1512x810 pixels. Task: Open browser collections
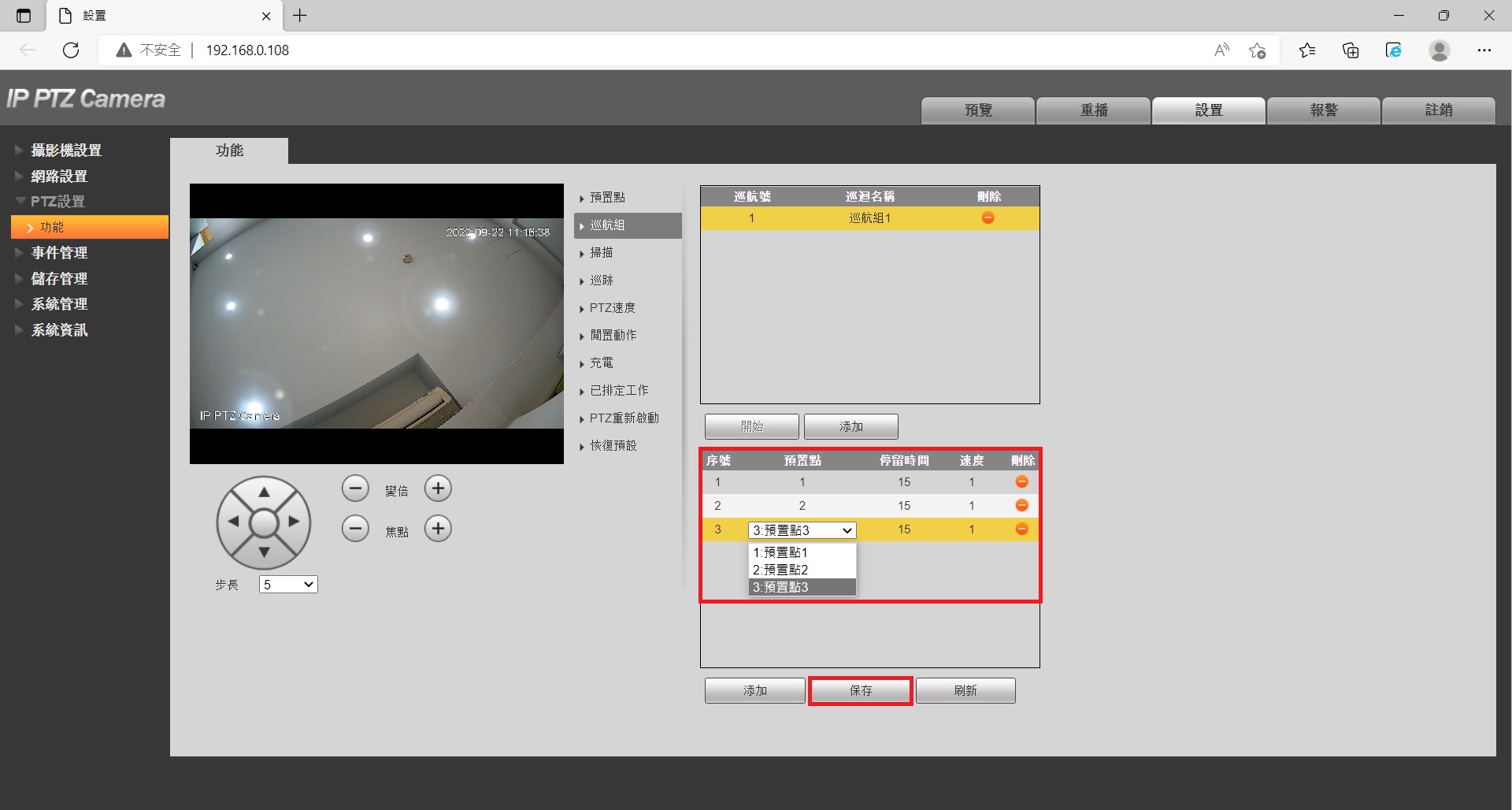pos(1351,50)
